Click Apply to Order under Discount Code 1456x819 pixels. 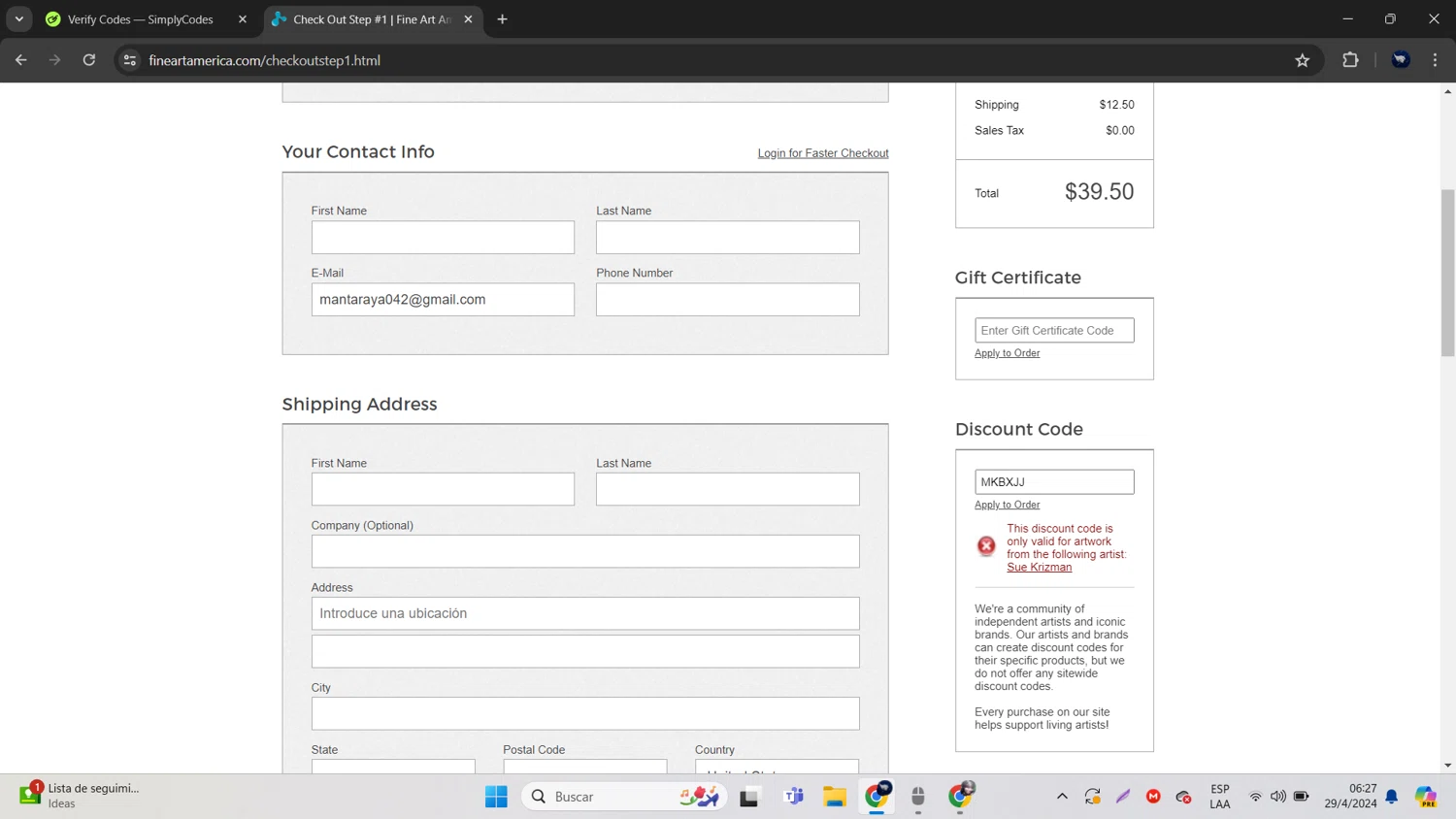pyautogui.click(x=1007, y=505)
